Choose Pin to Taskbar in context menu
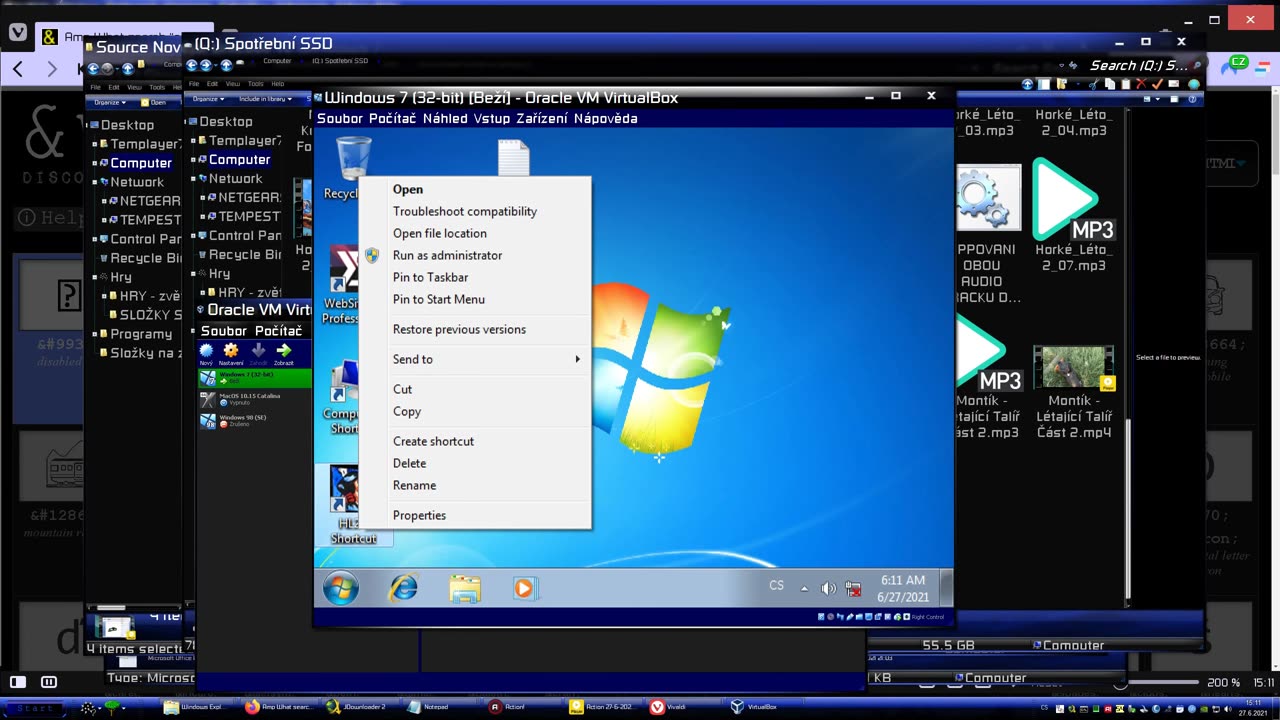1280x720 pixels. (x=430, y=277)
